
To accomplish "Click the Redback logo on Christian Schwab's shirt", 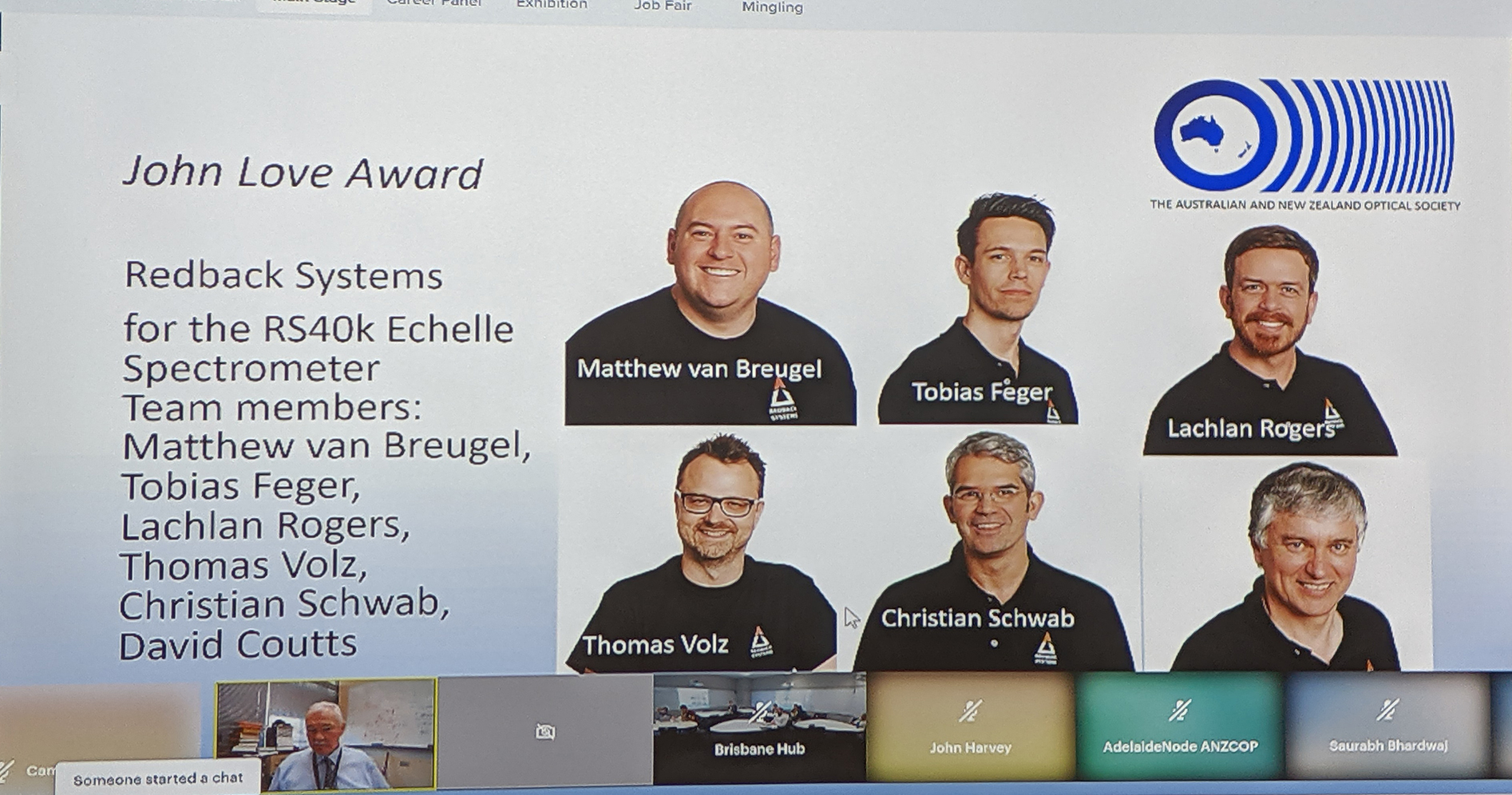I will (1046, 649).
